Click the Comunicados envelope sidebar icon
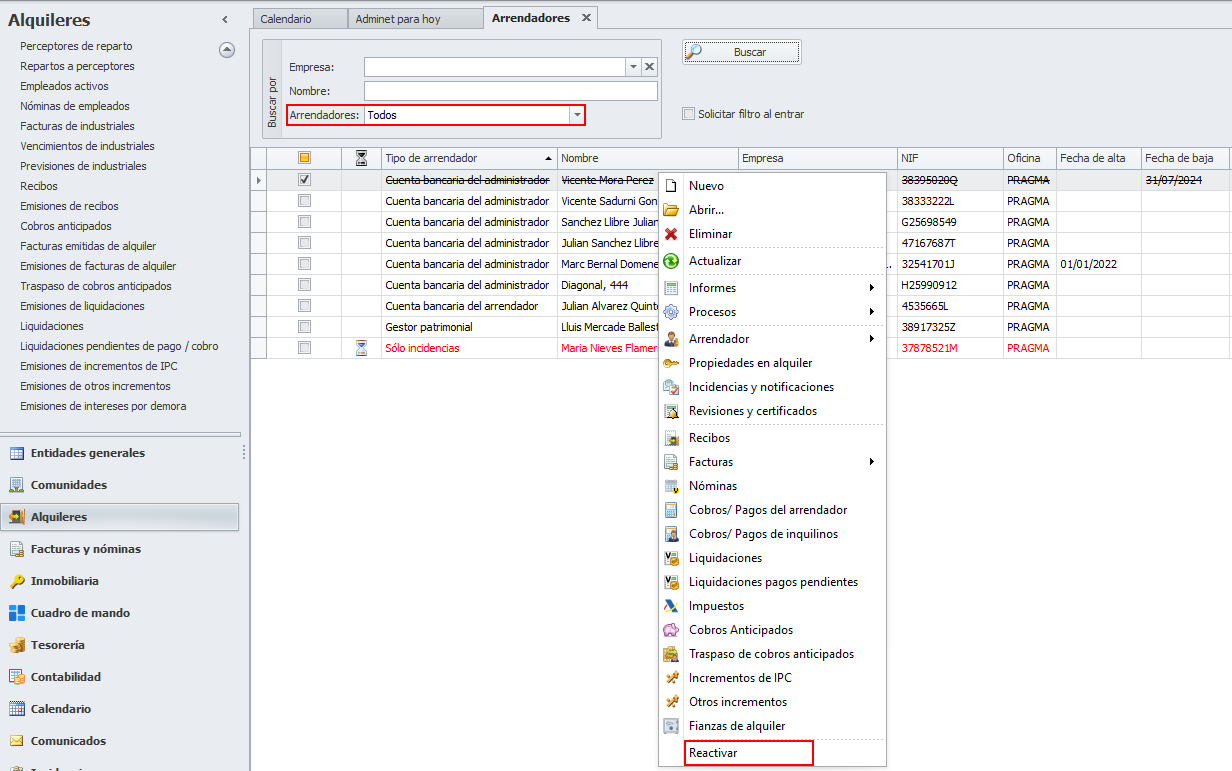Image resolution: width=1232 pixels, height=771 pixels. (x=17, y=741)
